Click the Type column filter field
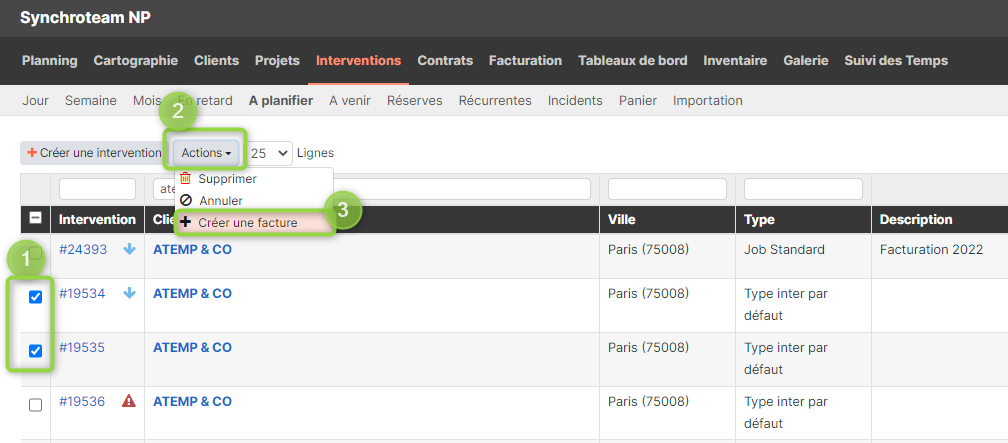1008x443 pixels. 803,189
